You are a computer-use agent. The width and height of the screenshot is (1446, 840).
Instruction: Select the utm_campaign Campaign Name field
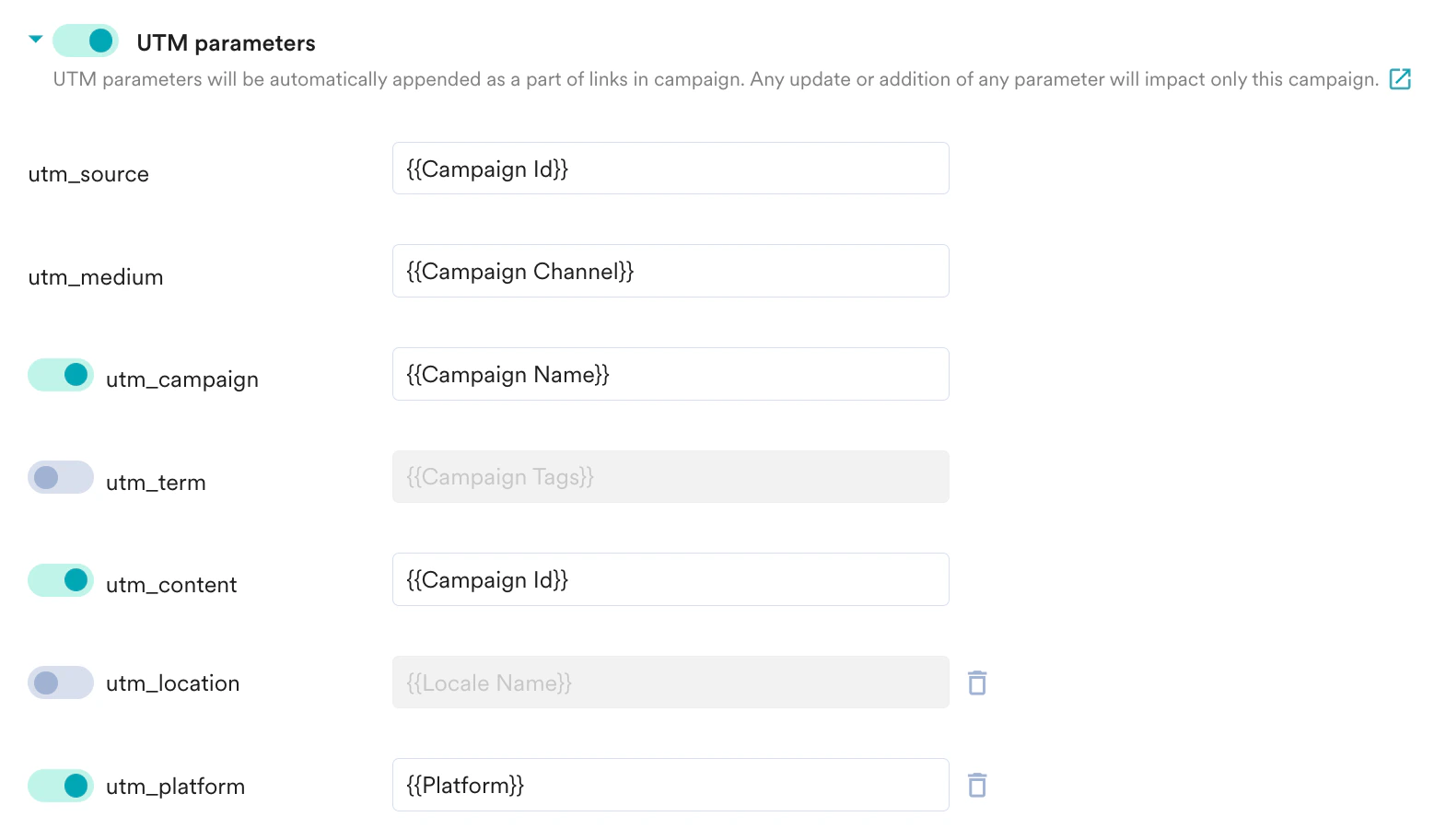tap(670, 374)
